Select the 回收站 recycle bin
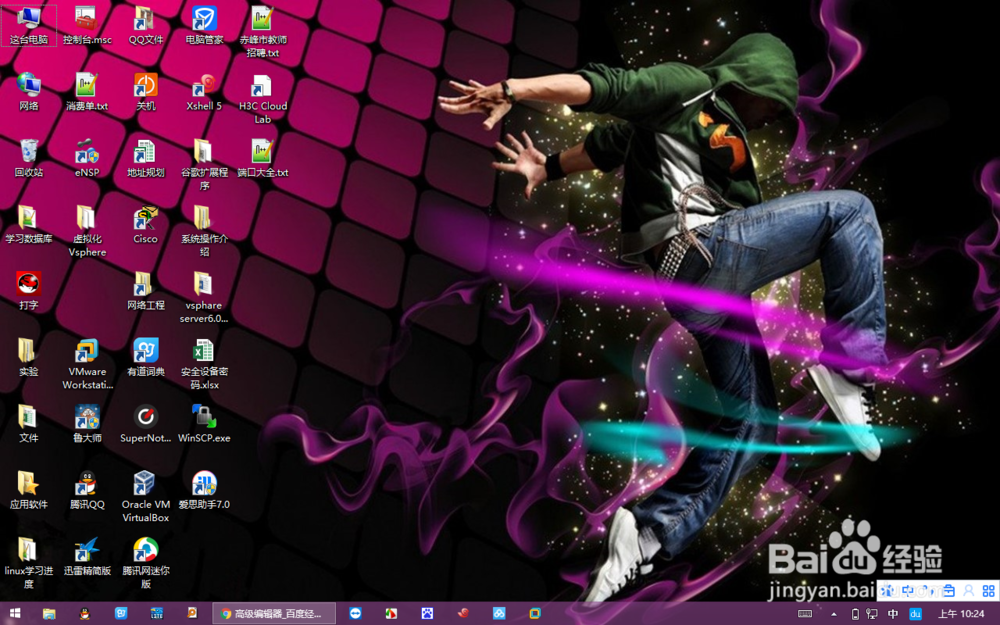This screenshot has height=625, width=1000. click(29, 158)
